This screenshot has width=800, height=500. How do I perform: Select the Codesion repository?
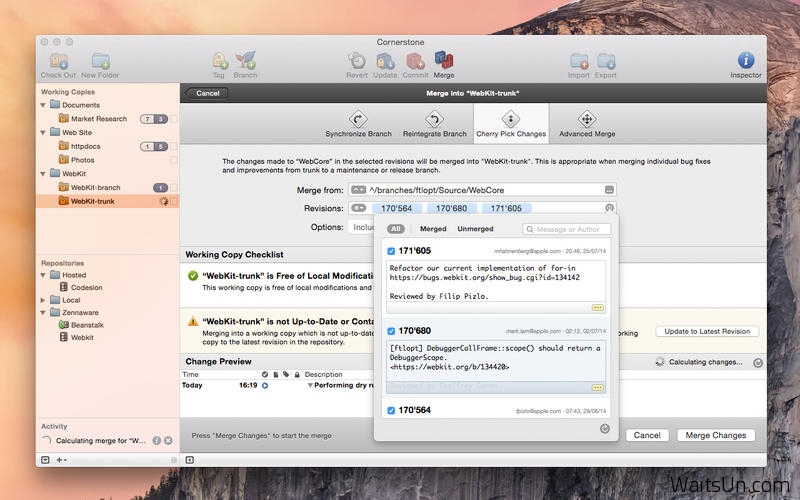click(x=86, y=287)
